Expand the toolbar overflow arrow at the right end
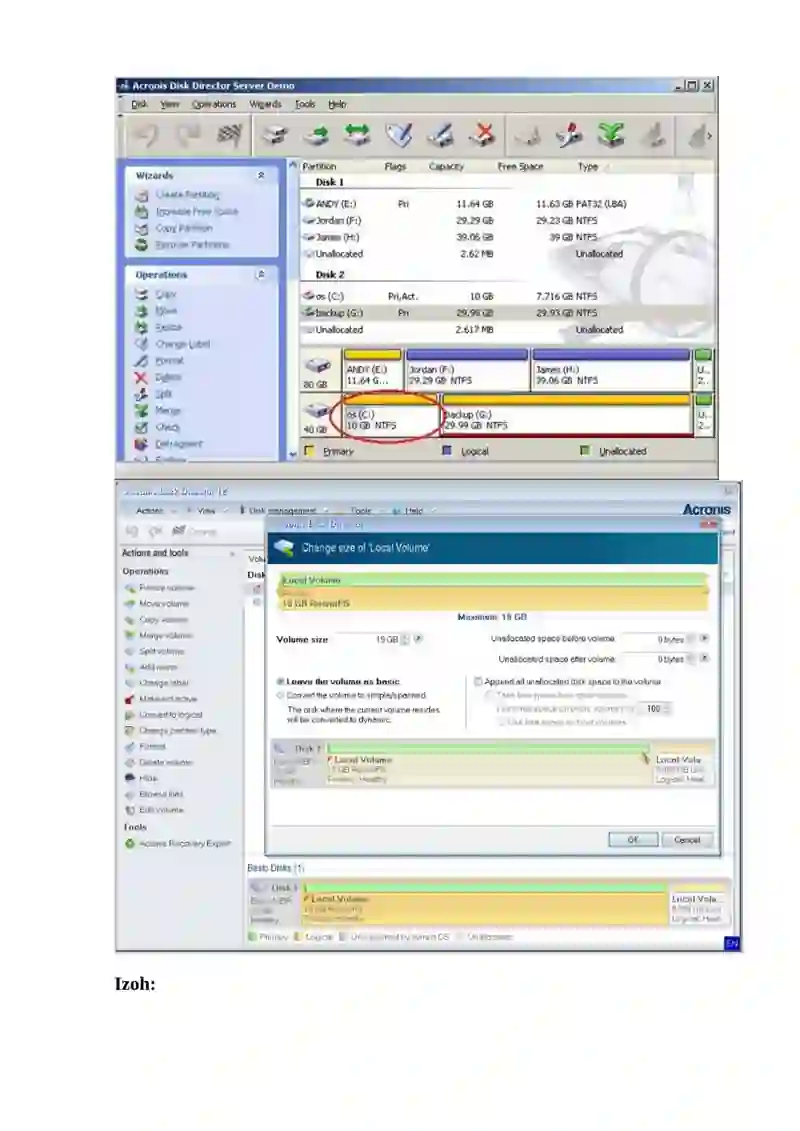This screenshot has height=1131, width=800. (x=710, y=136)
